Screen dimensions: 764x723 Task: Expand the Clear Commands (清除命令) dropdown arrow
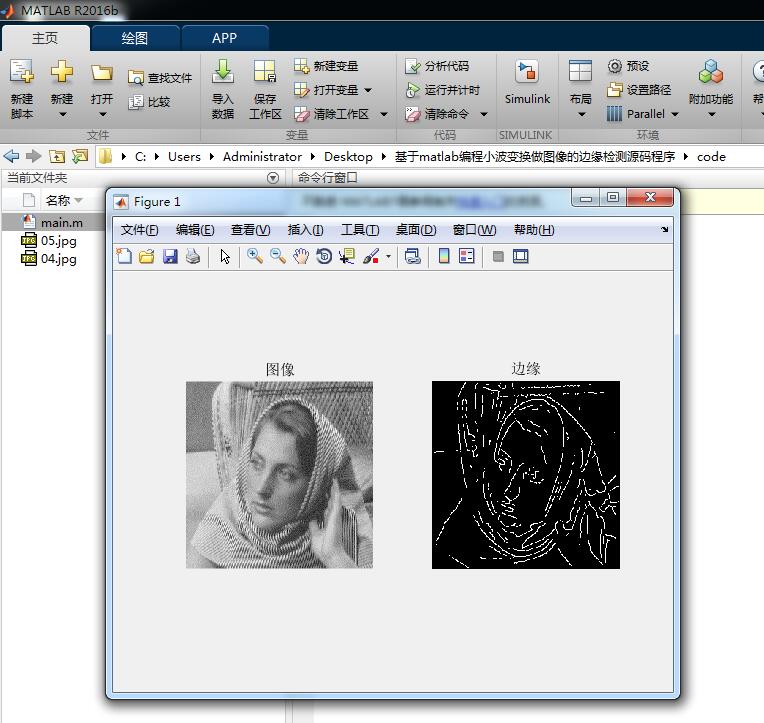[x=484, y=114]
